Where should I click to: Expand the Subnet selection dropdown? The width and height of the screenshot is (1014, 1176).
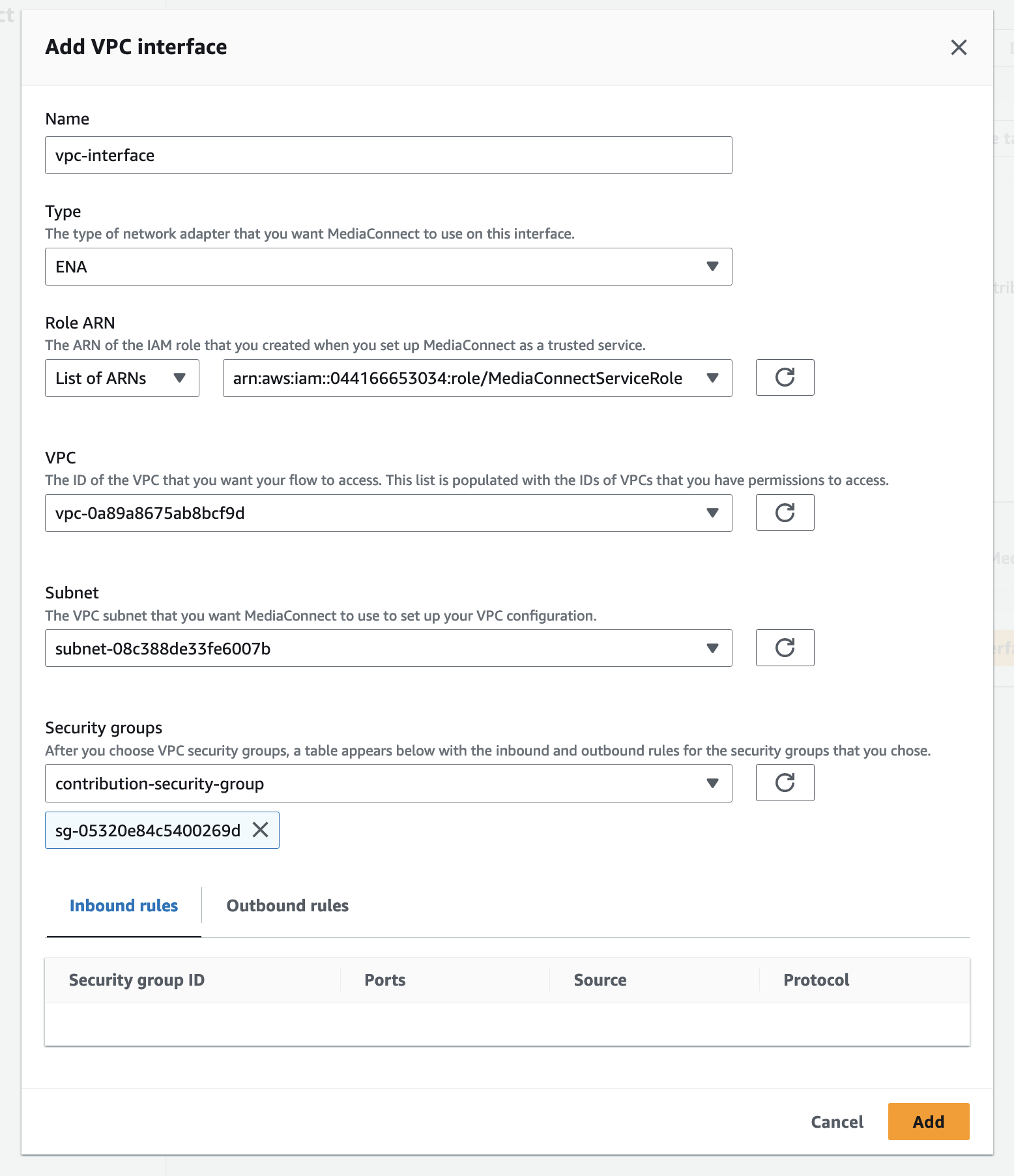click(388, 648)
